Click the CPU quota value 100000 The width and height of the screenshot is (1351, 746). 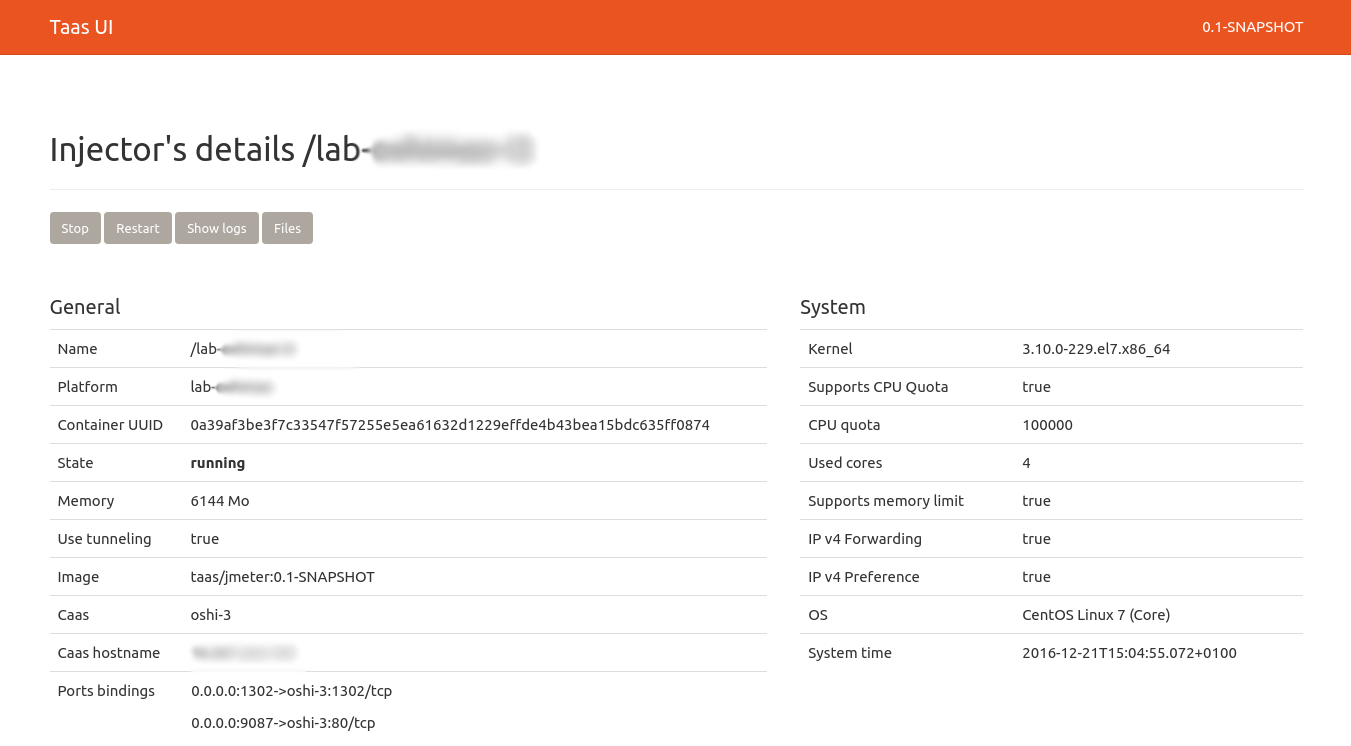pos(1047,425)
